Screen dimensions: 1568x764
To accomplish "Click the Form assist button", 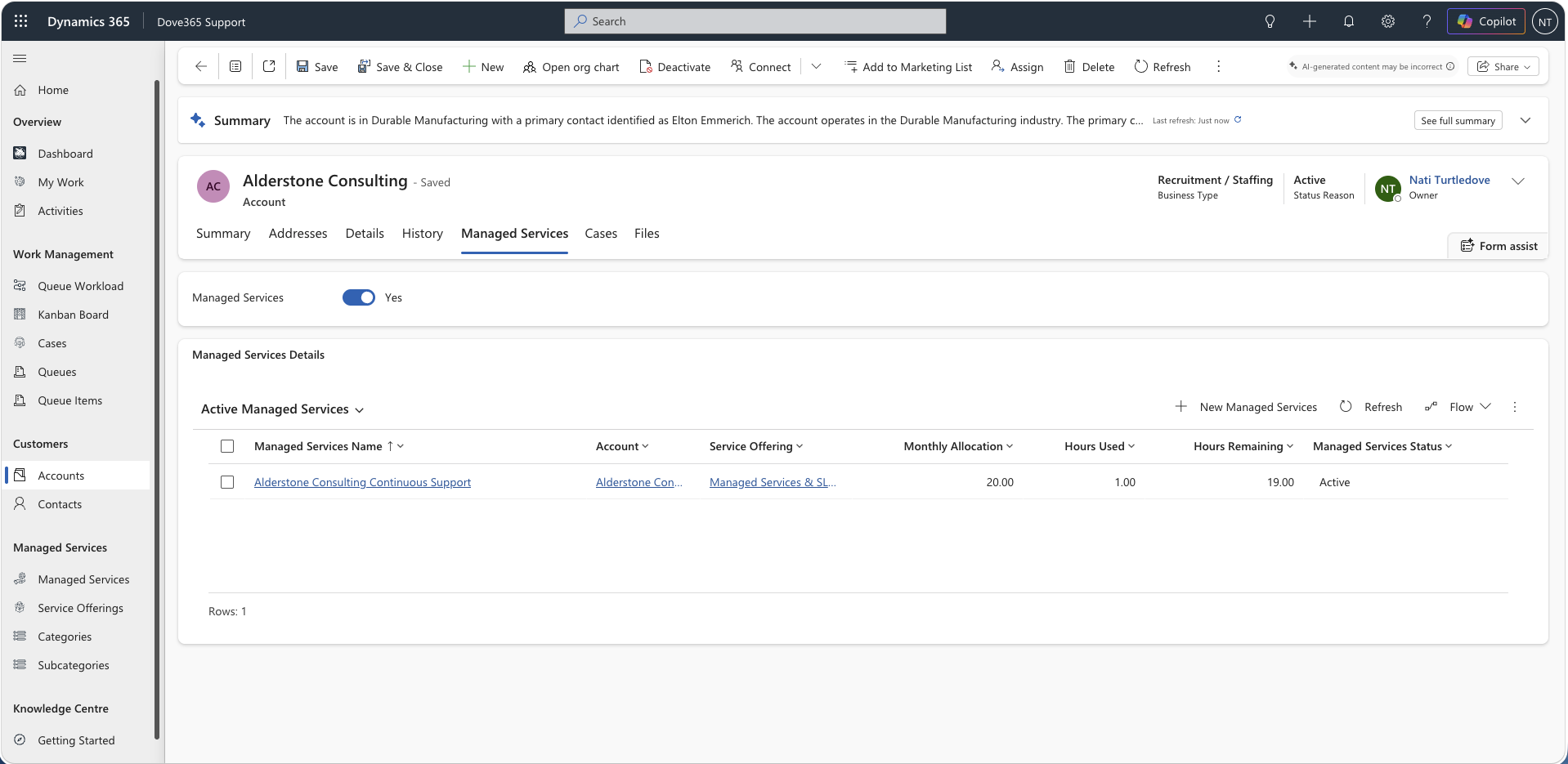I will pos(1499,246).
